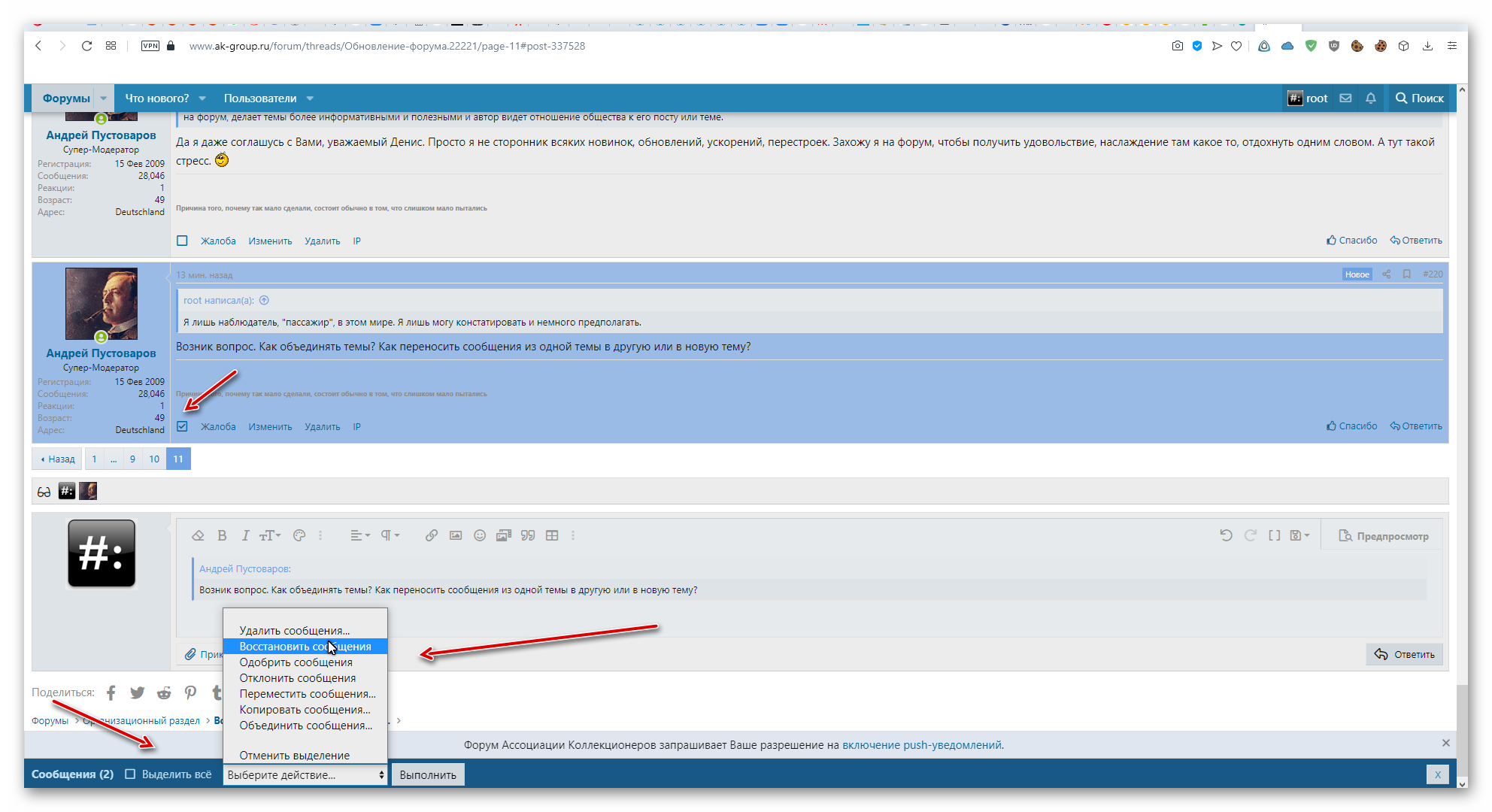The image size is (1492, 812).
Task: Open the text color palette
Action: click(299, 535)
